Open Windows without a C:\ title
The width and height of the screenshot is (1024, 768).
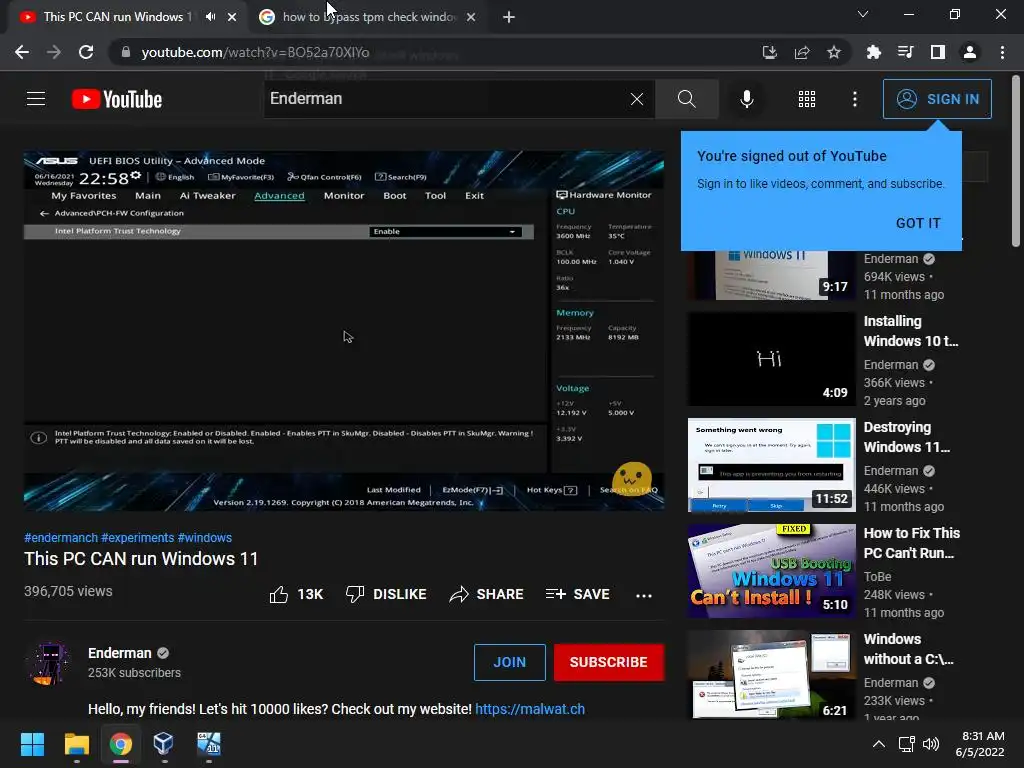[908, 649]
